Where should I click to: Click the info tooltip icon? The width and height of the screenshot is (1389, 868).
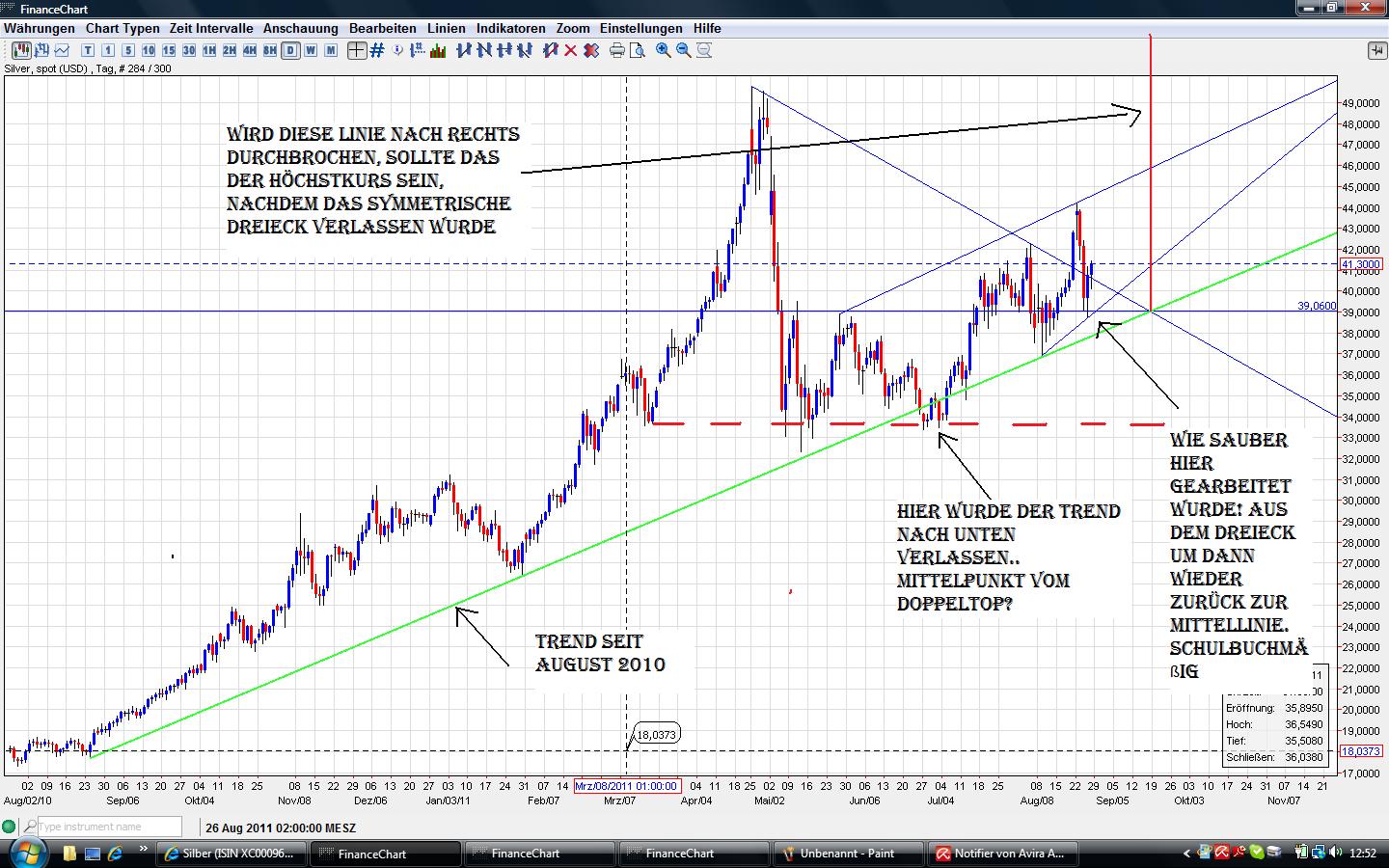tap(398, 50)
